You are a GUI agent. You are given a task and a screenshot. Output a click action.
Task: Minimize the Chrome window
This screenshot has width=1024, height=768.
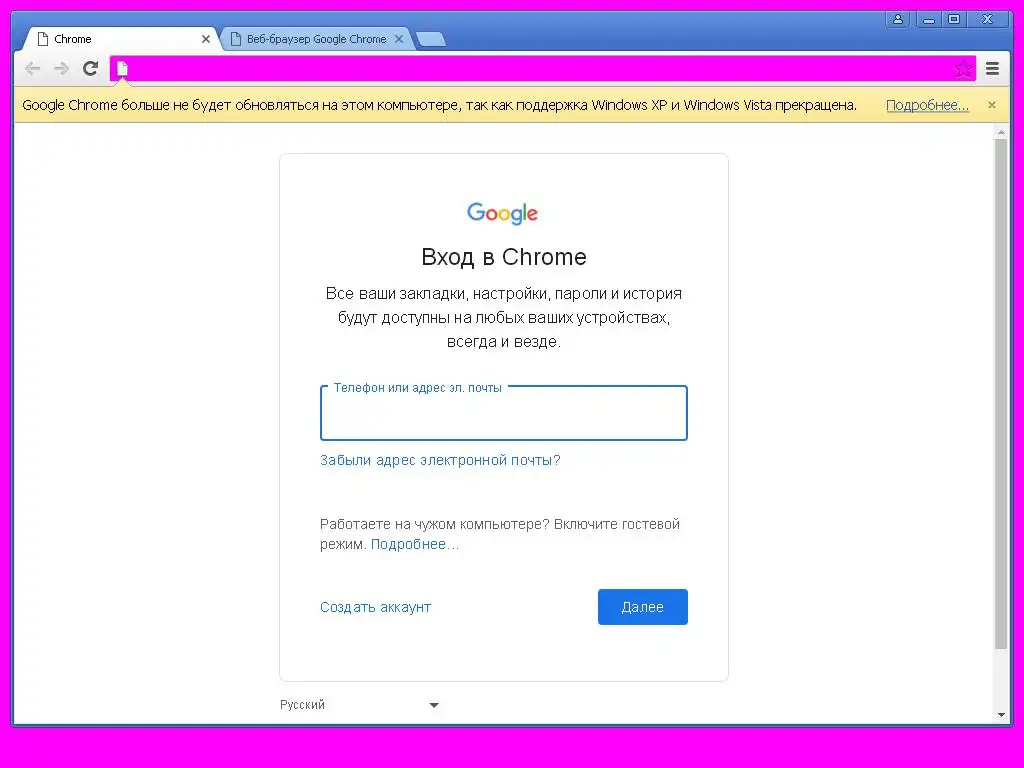tap(929, 19)
